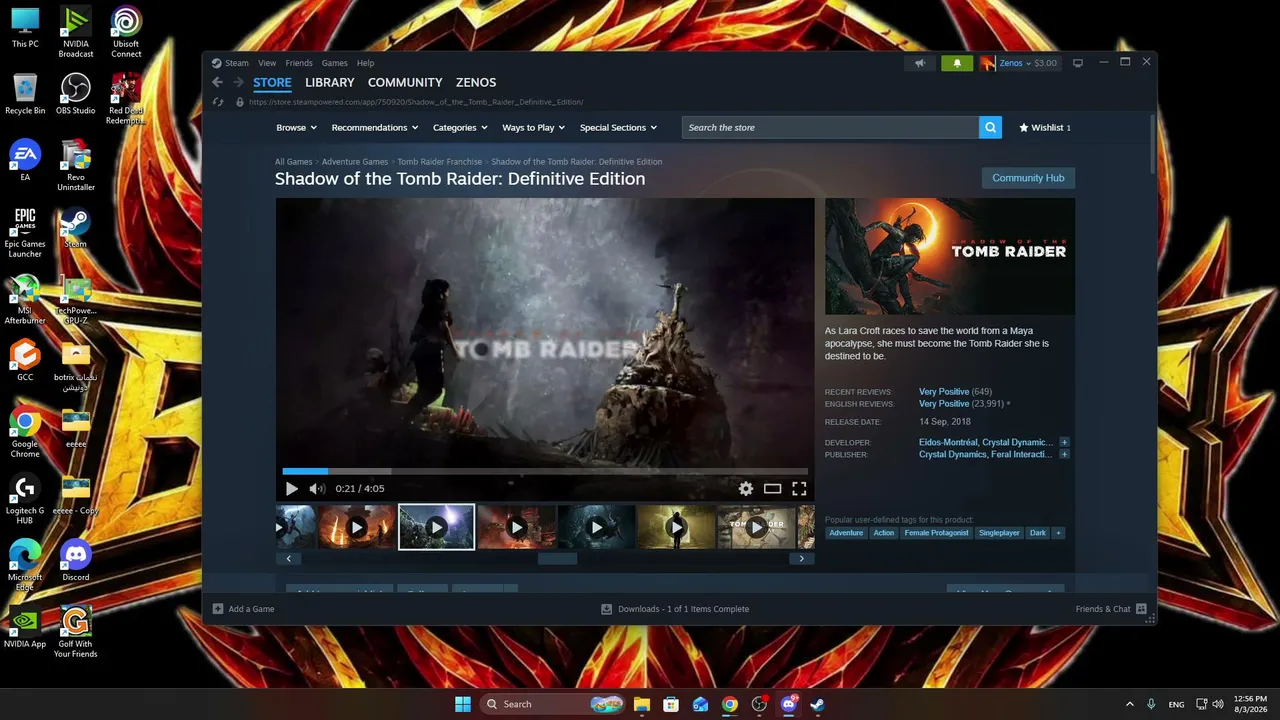Viewport: 1280px width, 720px height.
Task: Mute the trailer volume
Action: 317,489
